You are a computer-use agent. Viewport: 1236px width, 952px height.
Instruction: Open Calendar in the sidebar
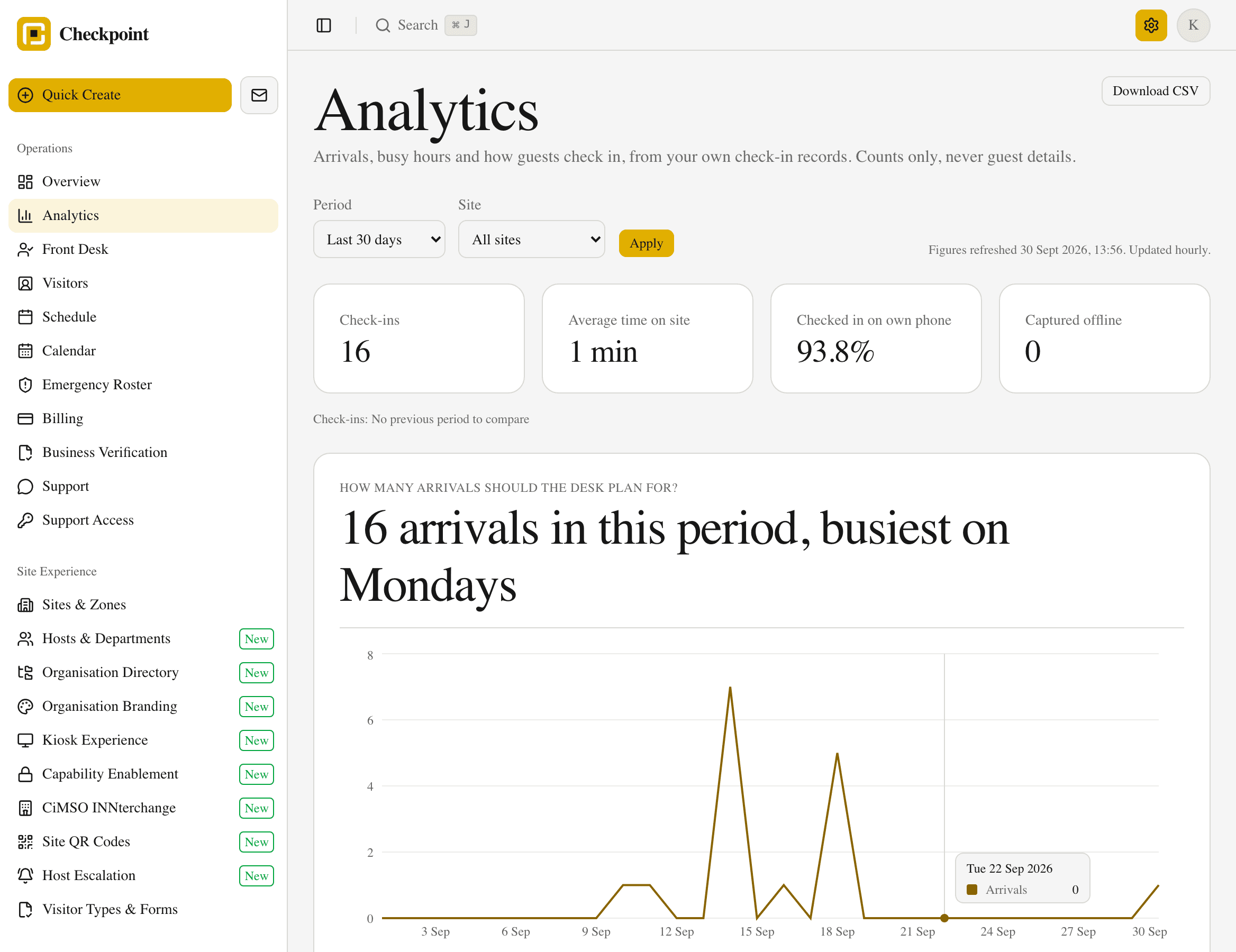click(143, 351)
